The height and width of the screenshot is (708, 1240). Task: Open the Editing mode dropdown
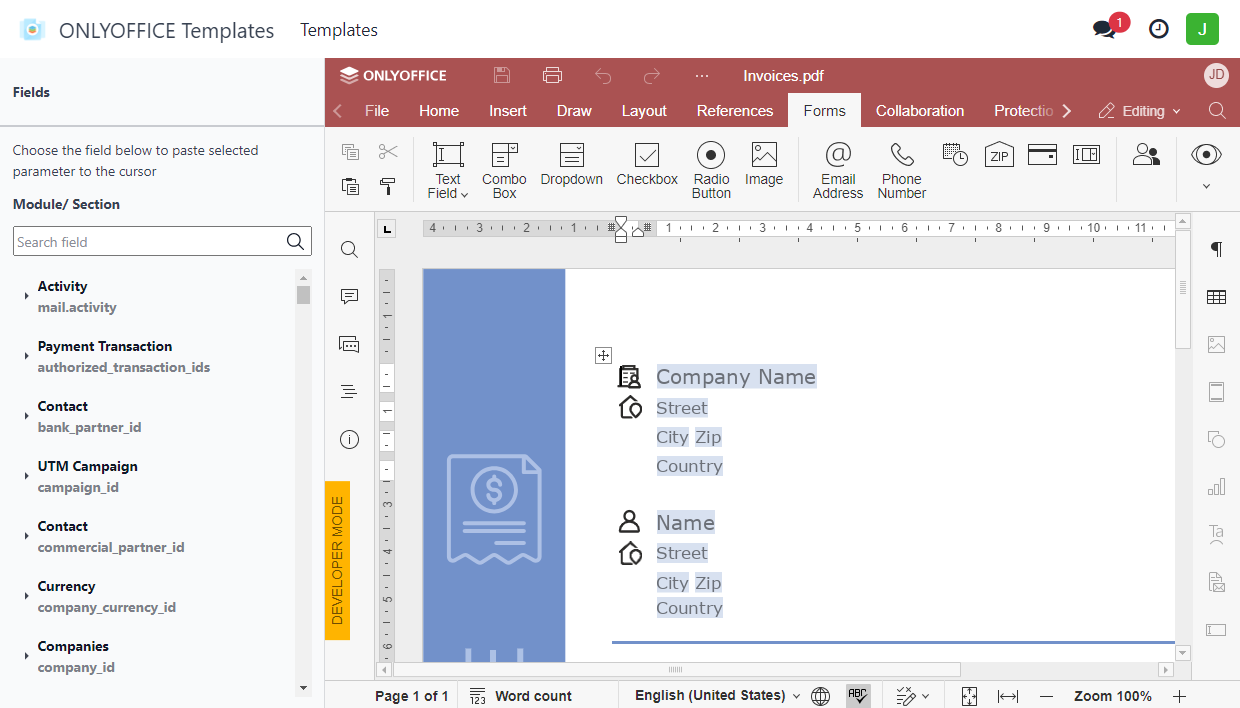[1140, 111]
